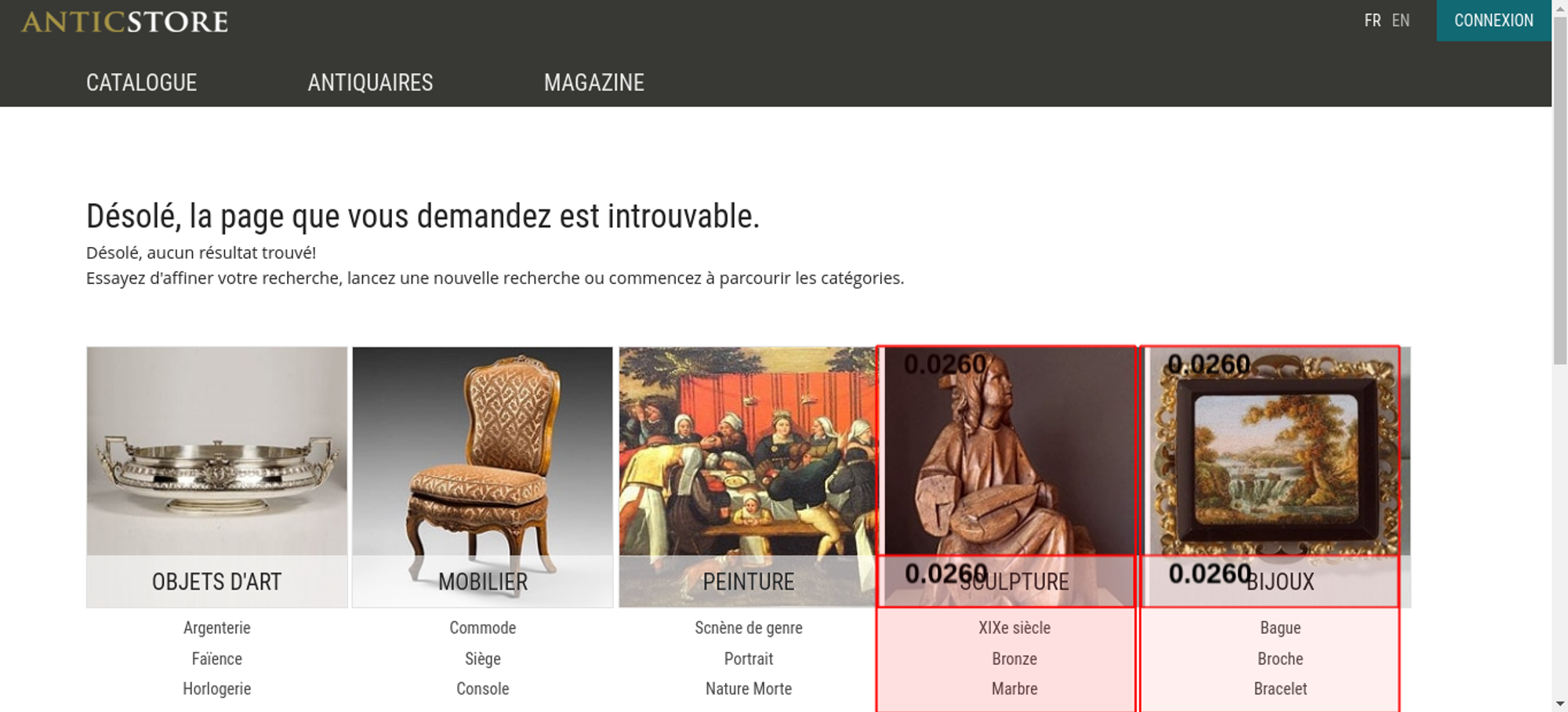Select the FR language option
1568x712 pixels.
(1372, 20)
